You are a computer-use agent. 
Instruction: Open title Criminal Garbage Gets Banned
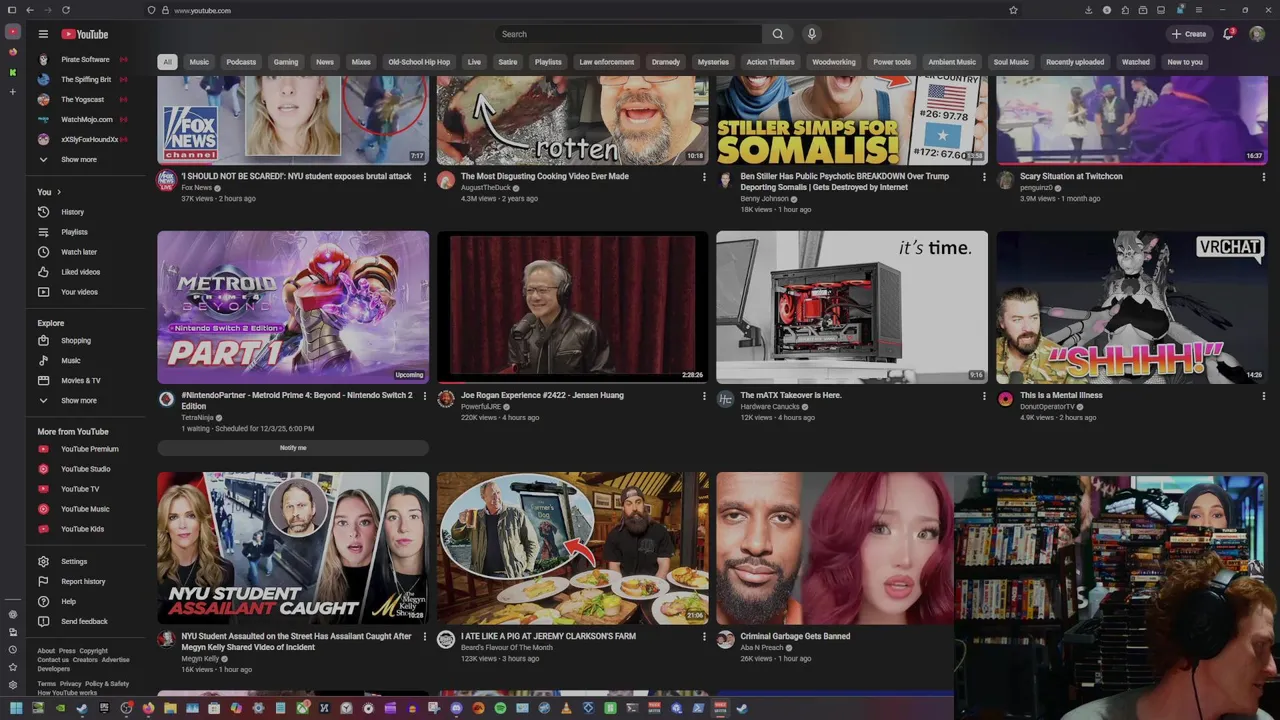pyautogui.click(x=795, y=636)
